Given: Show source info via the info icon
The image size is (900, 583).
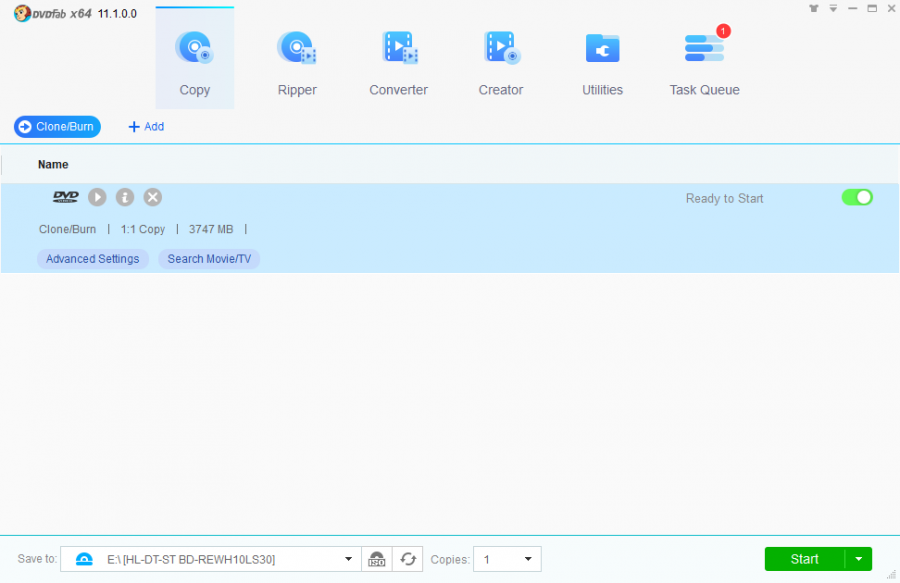Looking at the screenshot, I should 125,198.
